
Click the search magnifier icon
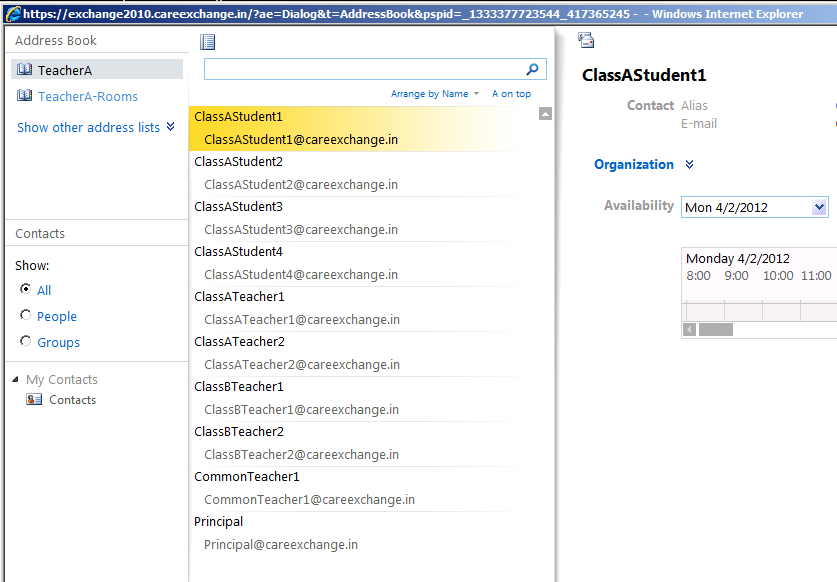point(532,69)
